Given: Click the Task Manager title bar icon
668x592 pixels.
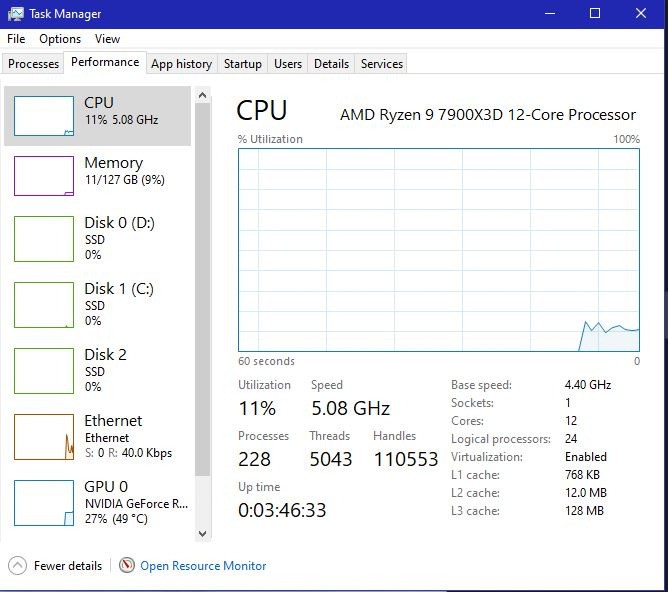Looking at the screenshot, I should [16, 14].
